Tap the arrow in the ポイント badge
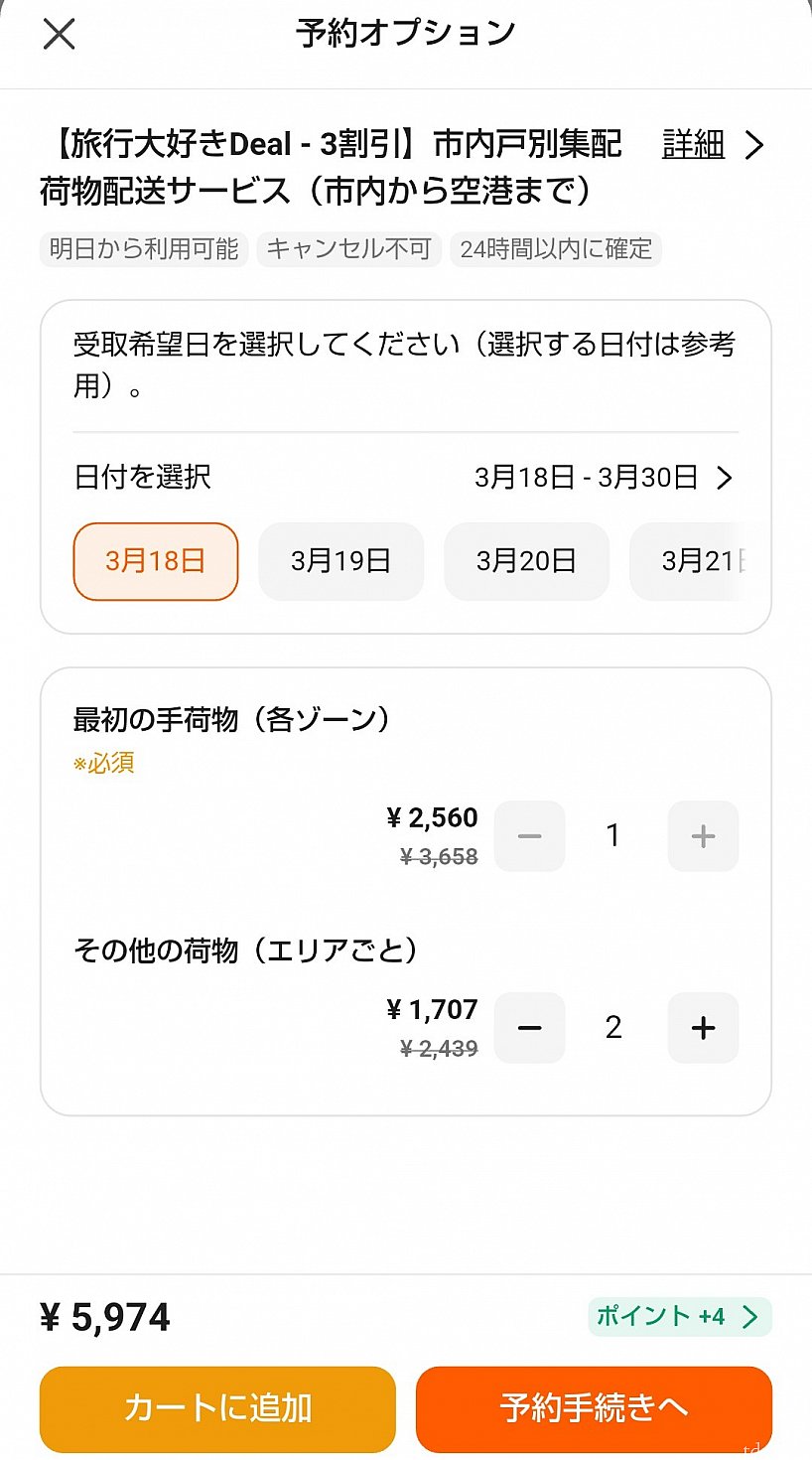Image resolution: width=812 pixels, height=1460 pixels. click(750, 1317)
